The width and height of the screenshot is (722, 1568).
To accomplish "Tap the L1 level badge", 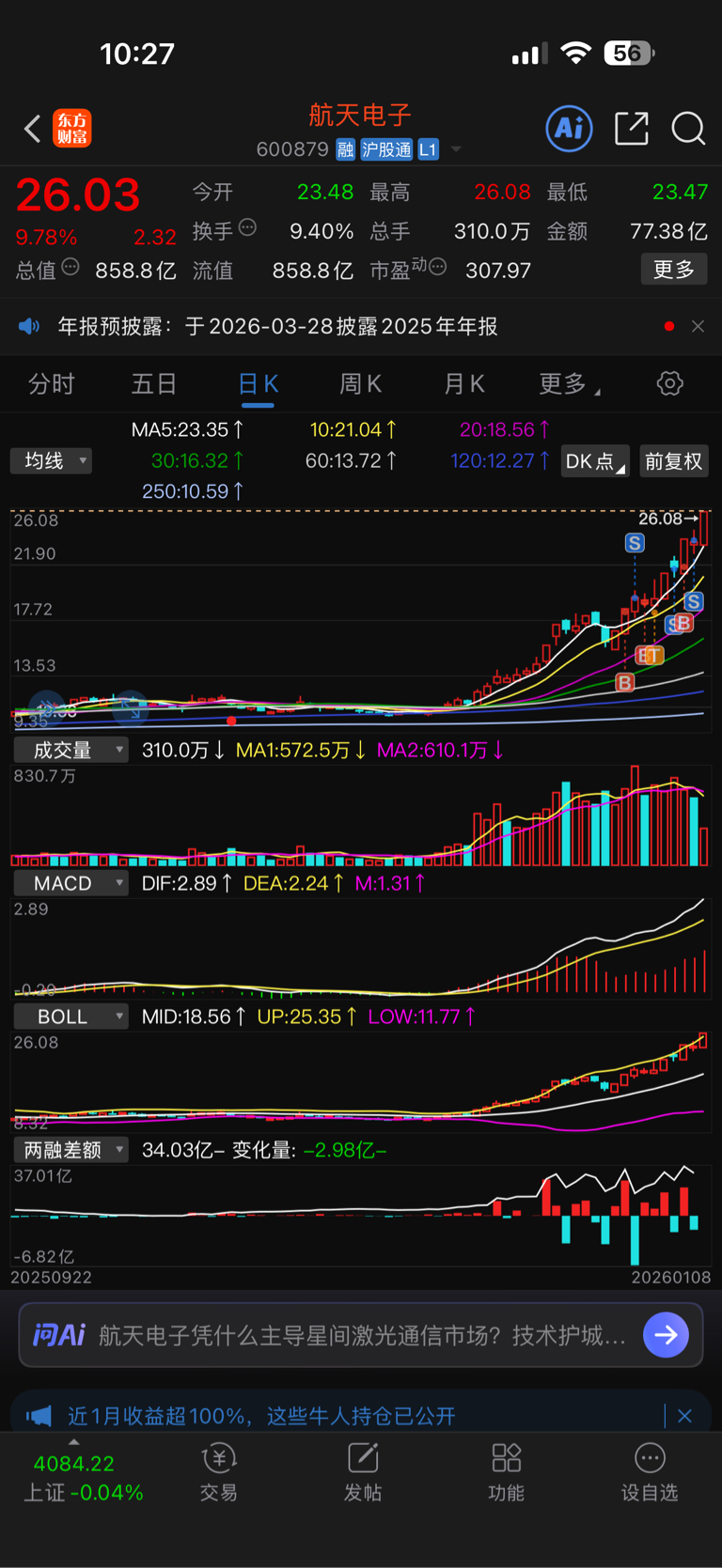I will [x=428, y=149].
